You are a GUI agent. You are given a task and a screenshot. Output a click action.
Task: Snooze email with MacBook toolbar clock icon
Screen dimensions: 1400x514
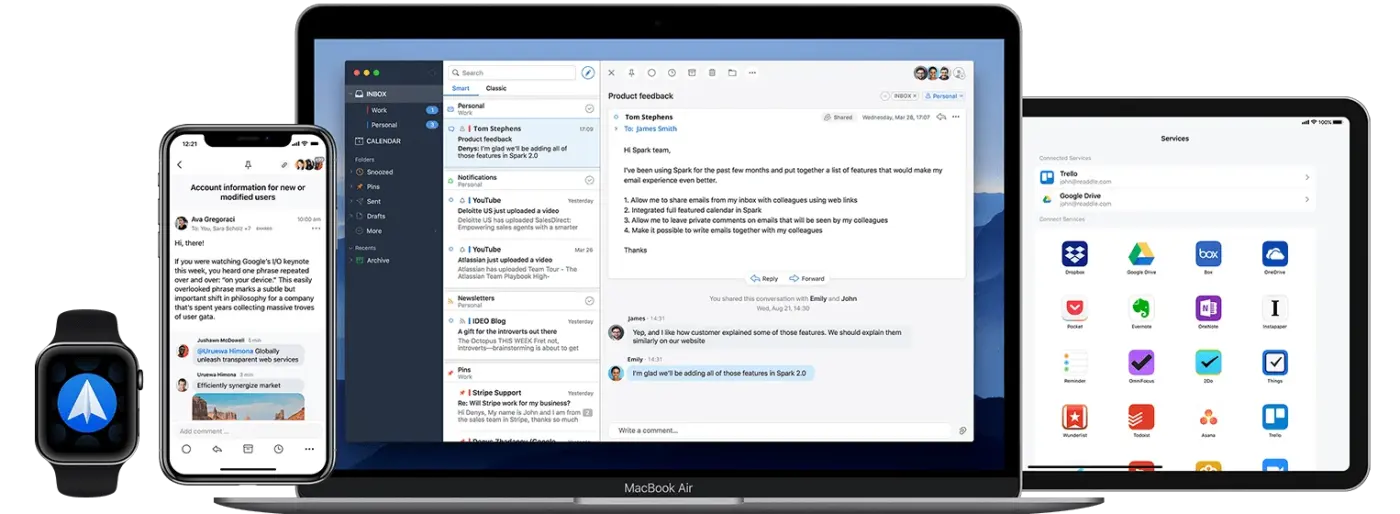pos(672,73)
